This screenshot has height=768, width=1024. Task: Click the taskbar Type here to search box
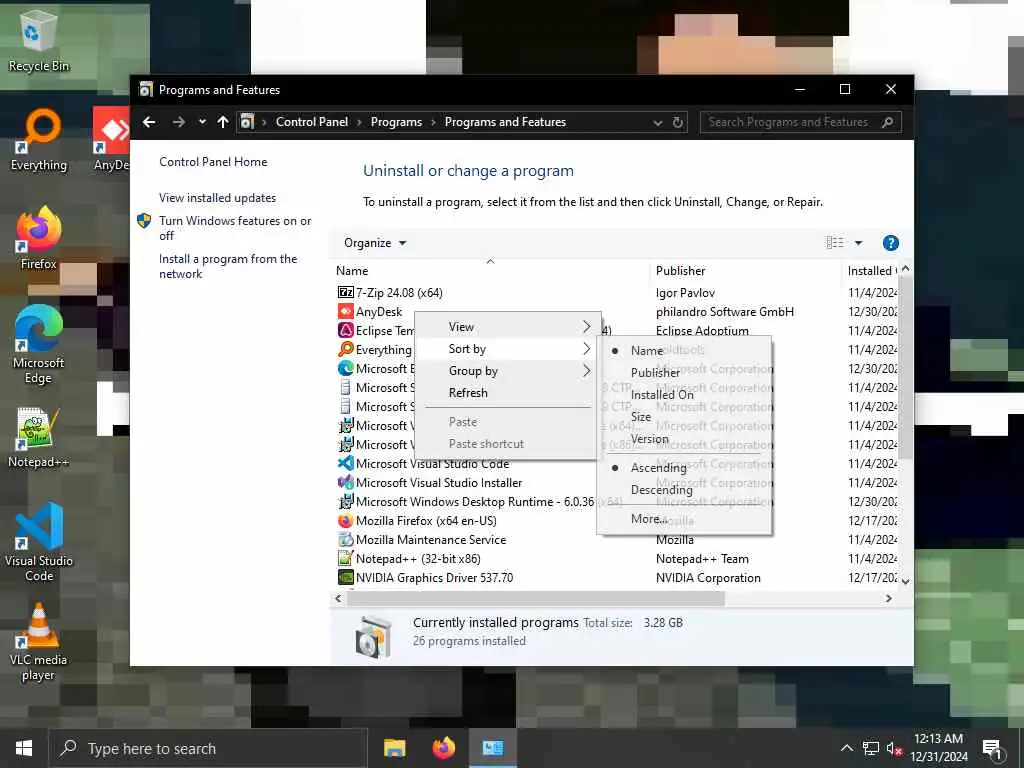coord(209,748)
